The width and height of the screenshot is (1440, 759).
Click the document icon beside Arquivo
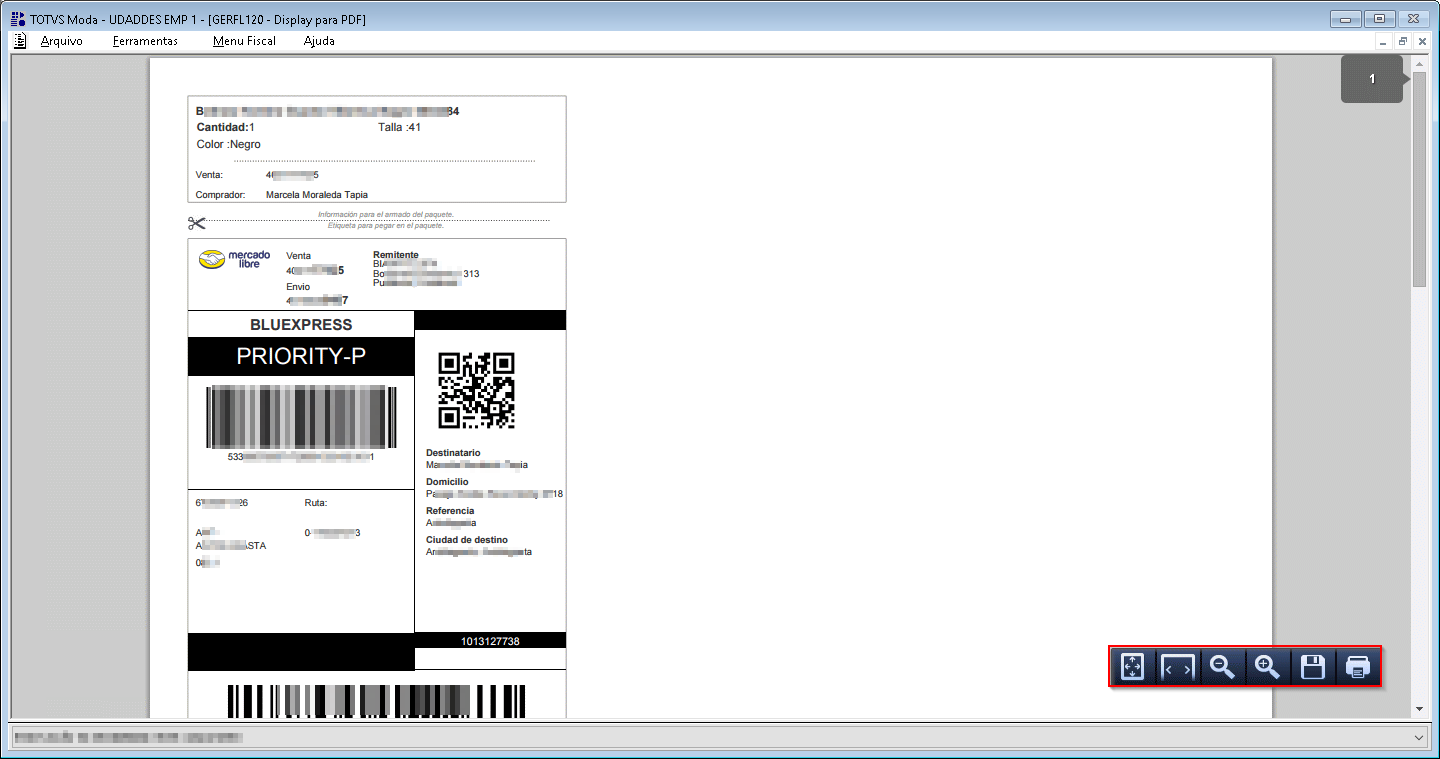point(20,41)
